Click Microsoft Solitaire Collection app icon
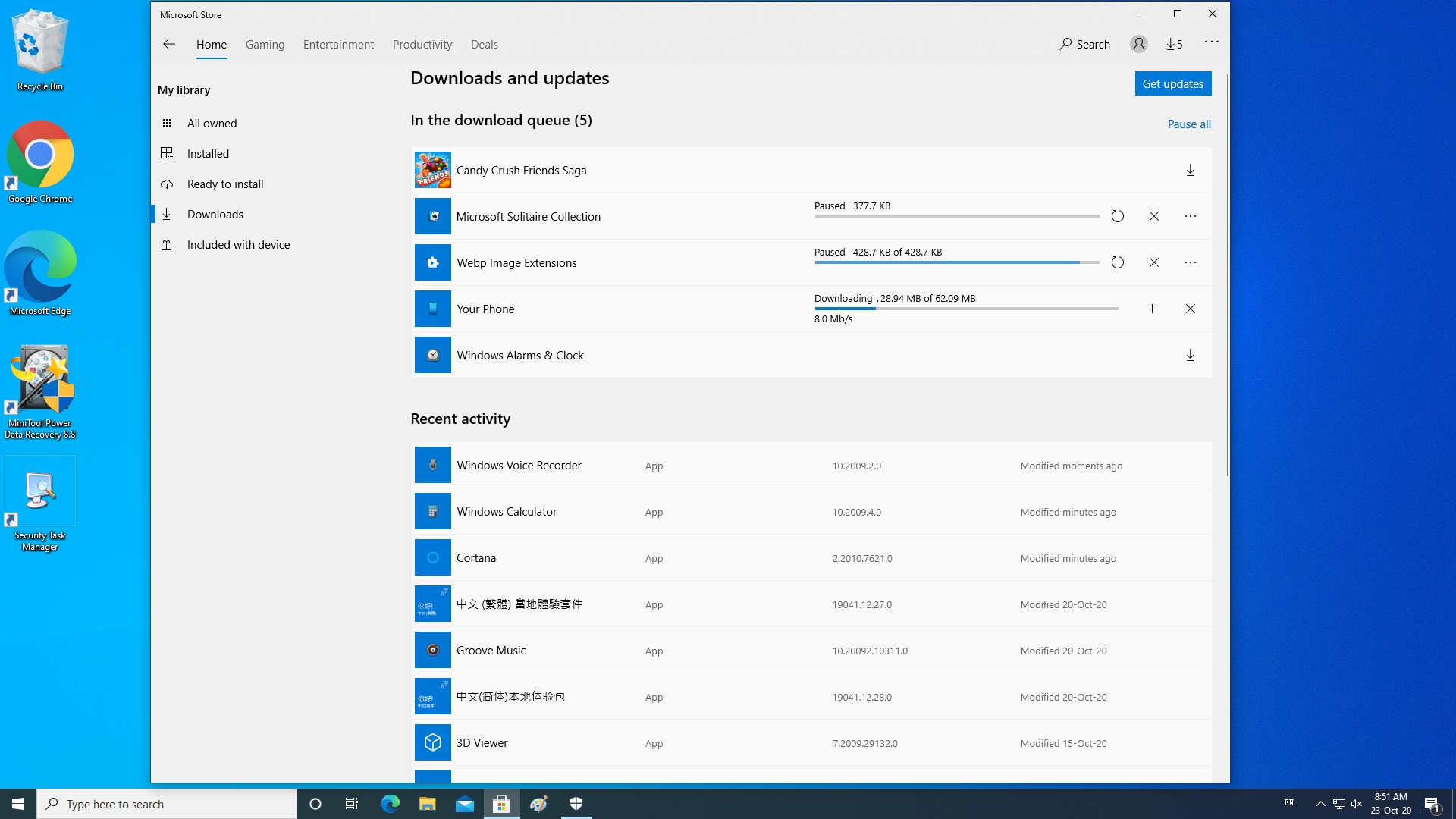The image size is (1456, 819). [432, 217]
